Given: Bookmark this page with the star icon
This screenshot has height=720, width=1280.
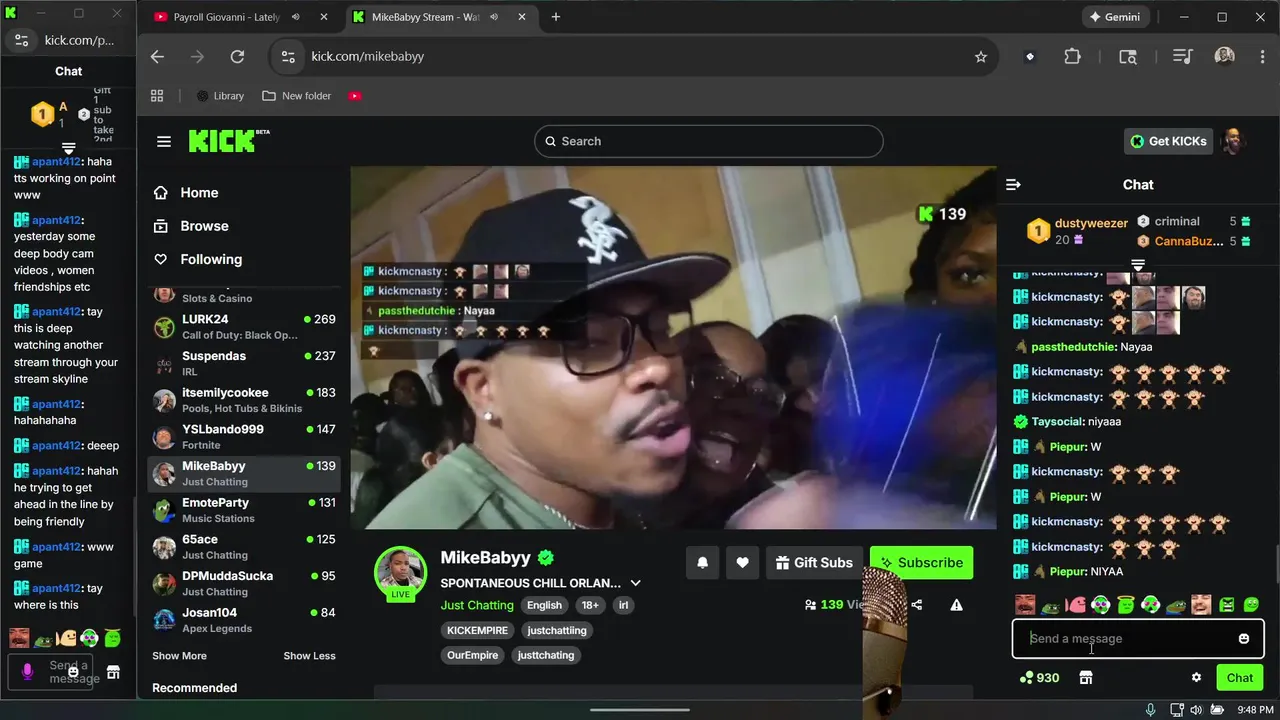Looking at the screenshot, I should (x=981, y=57).
